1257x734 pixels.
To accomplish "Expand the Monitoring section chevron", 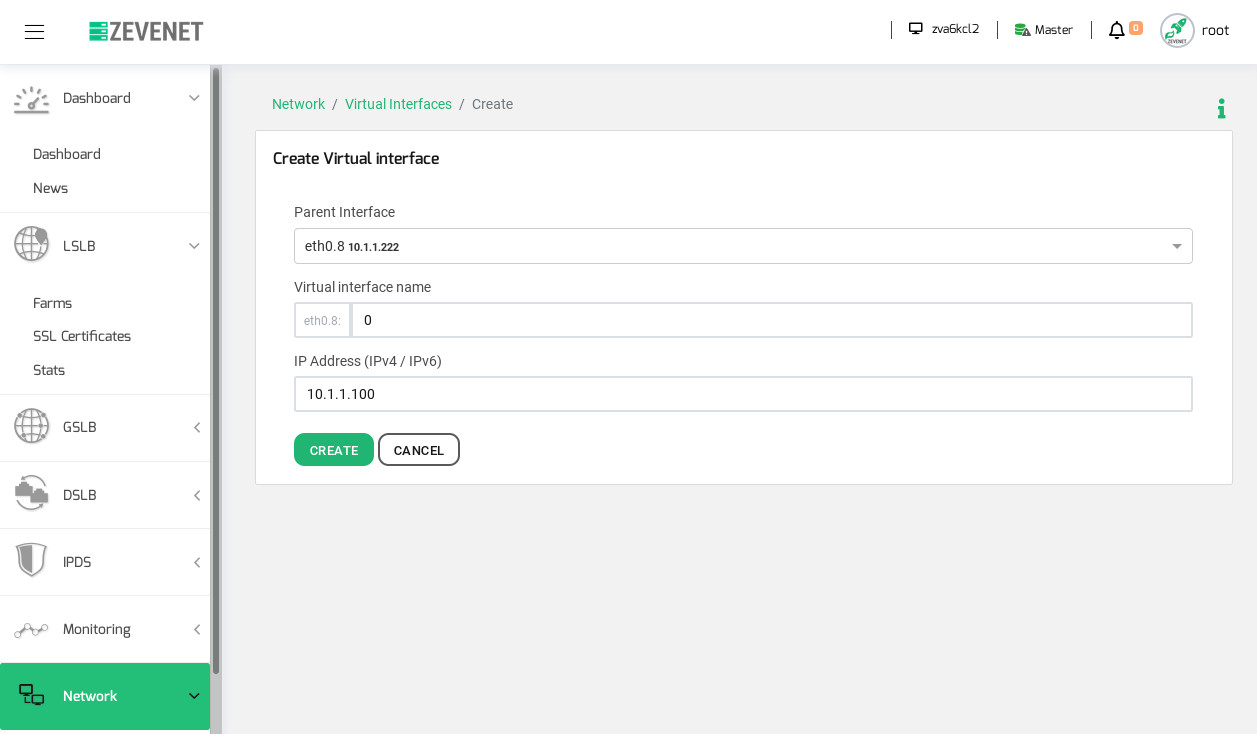I will (x=197, y=629).
